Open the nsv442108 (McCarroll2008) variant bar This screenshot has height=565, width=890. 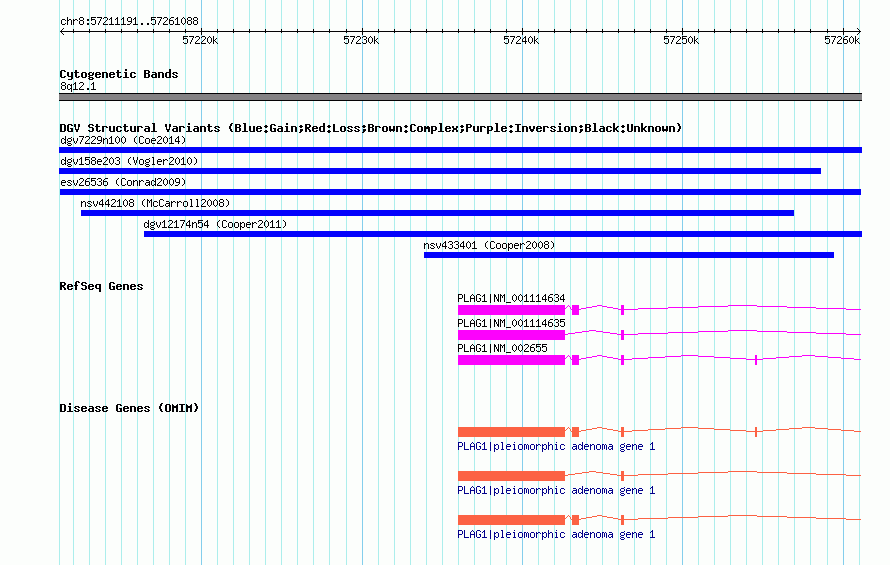pos(437,213)
